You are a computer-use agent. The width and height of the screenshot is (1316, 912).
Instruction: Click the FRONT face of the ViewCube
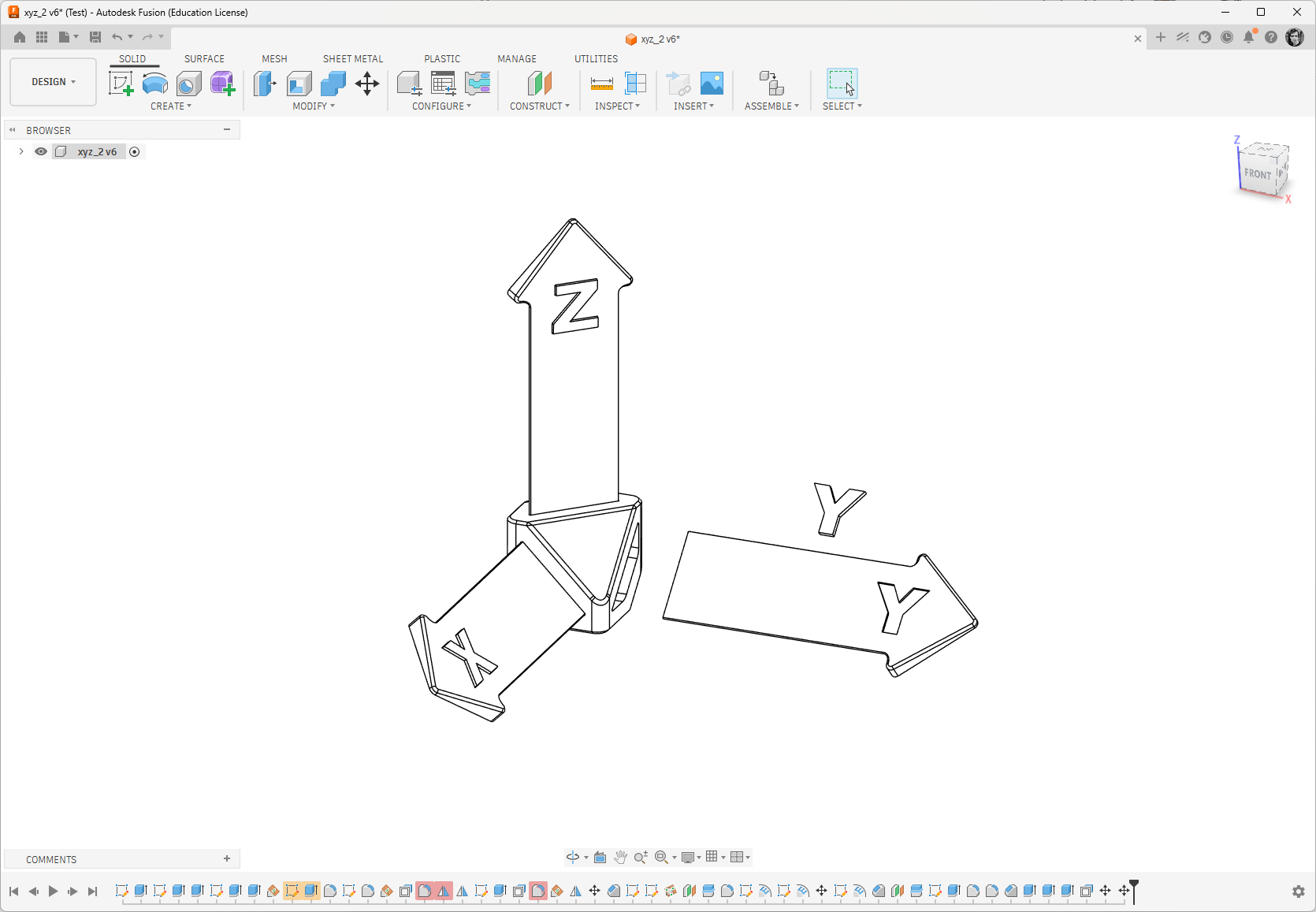(1258, 174)
